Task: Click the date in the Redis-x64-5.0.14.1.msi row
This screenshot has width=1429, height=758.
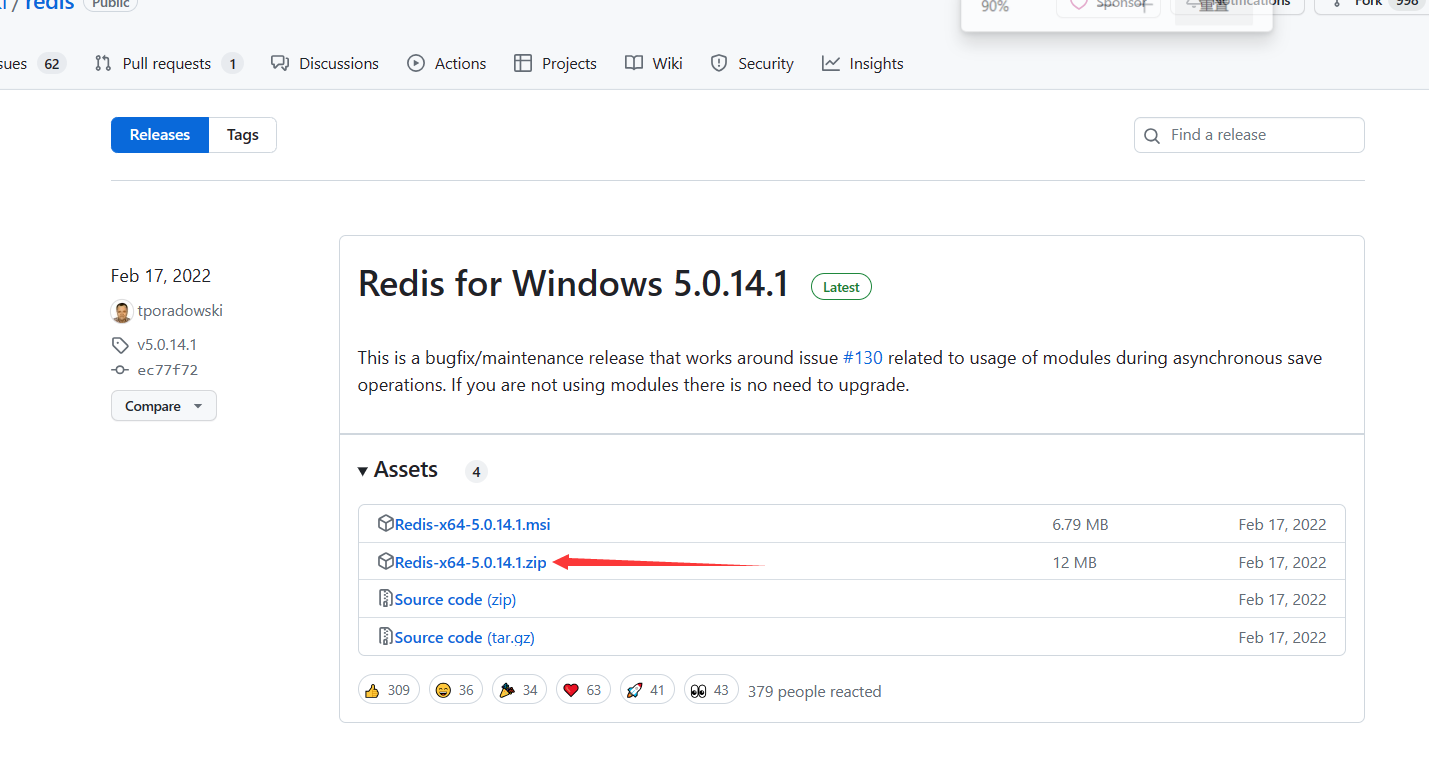Action: tap(1282, 524)
